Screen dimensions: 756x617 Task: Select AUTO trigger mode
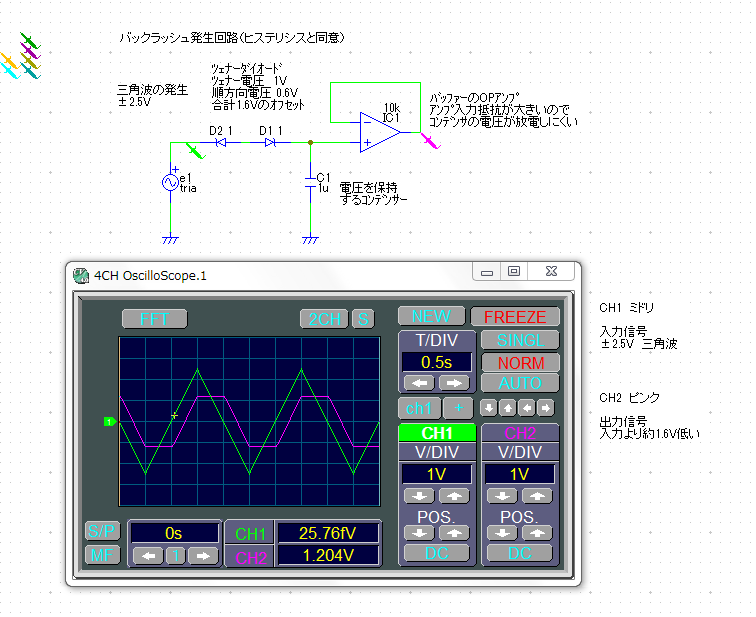520,383
